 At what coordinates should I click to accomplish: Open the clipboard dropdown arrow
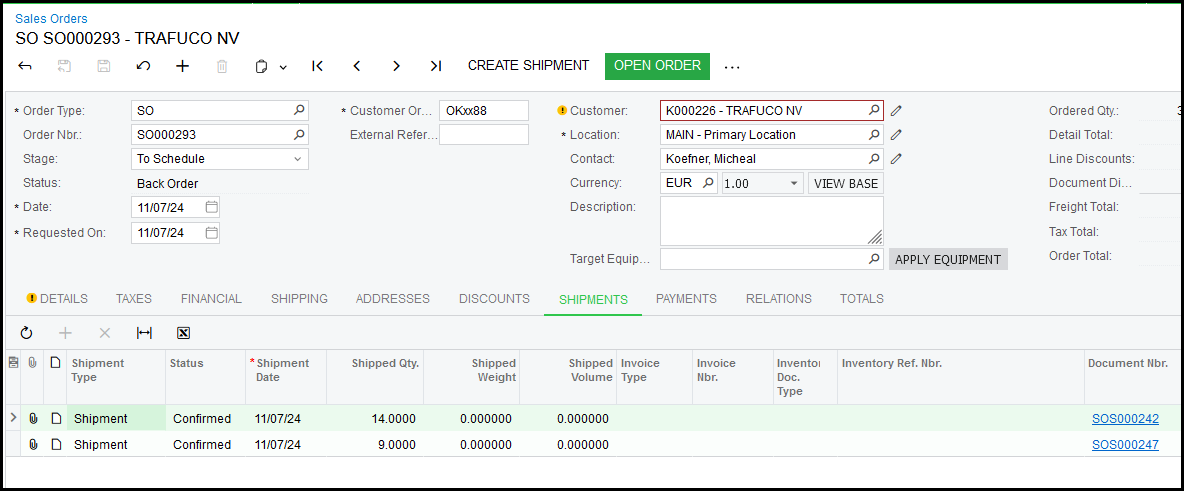pos(283,67)
